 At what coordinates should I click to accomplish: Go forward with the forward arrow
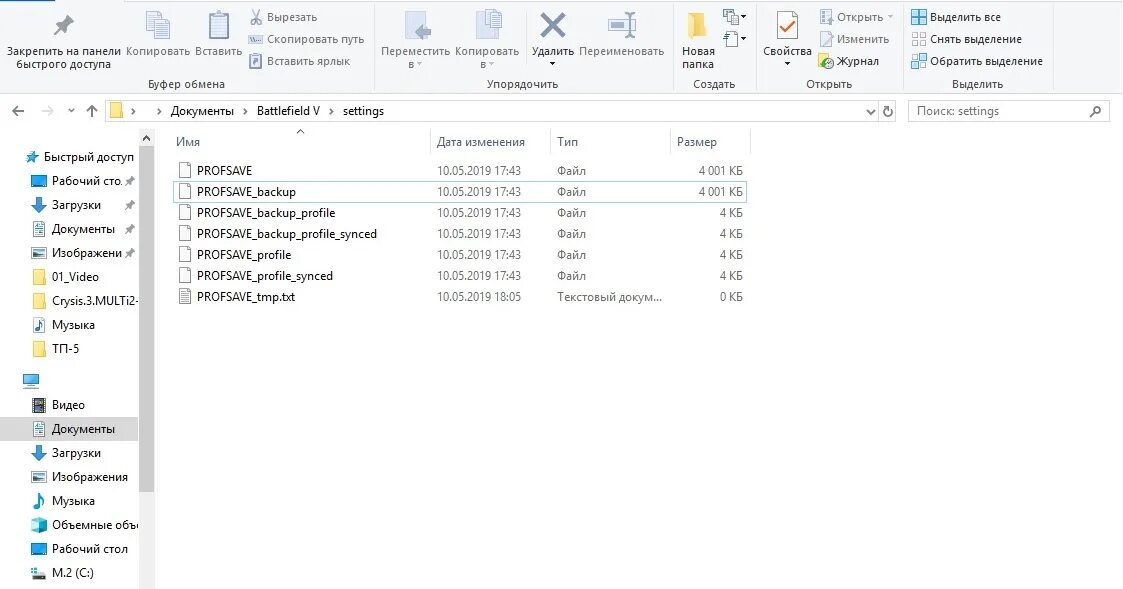tap(48, 111)
